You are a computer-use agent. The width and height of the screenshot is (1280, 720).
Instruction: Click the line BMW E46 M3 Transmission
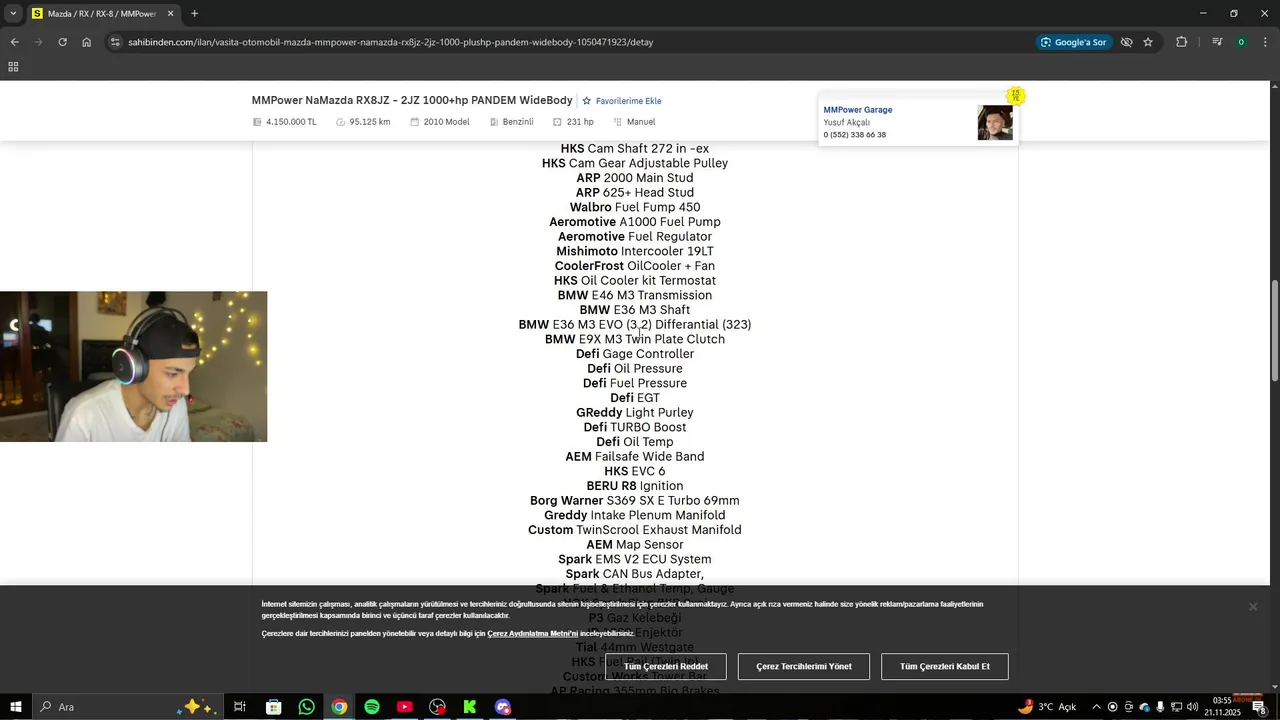[x=635, y=295]
